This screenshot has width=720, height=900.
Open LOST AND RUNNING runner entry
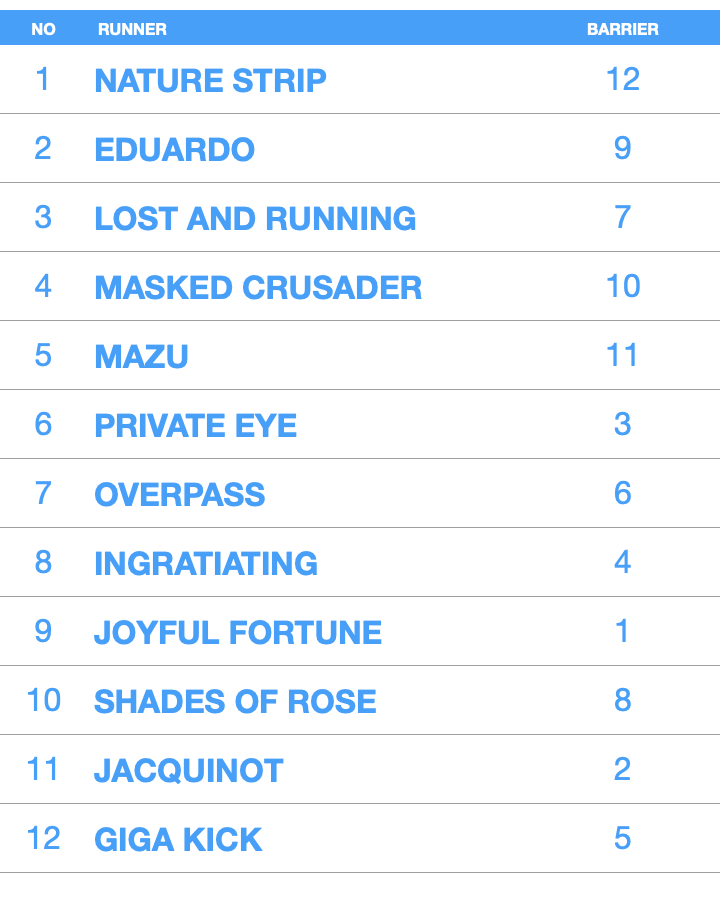255,219
